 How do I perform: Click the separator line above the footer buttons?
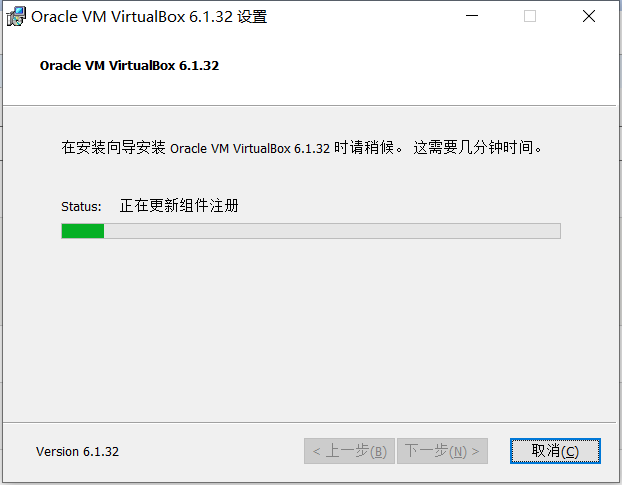click(309, 423)
